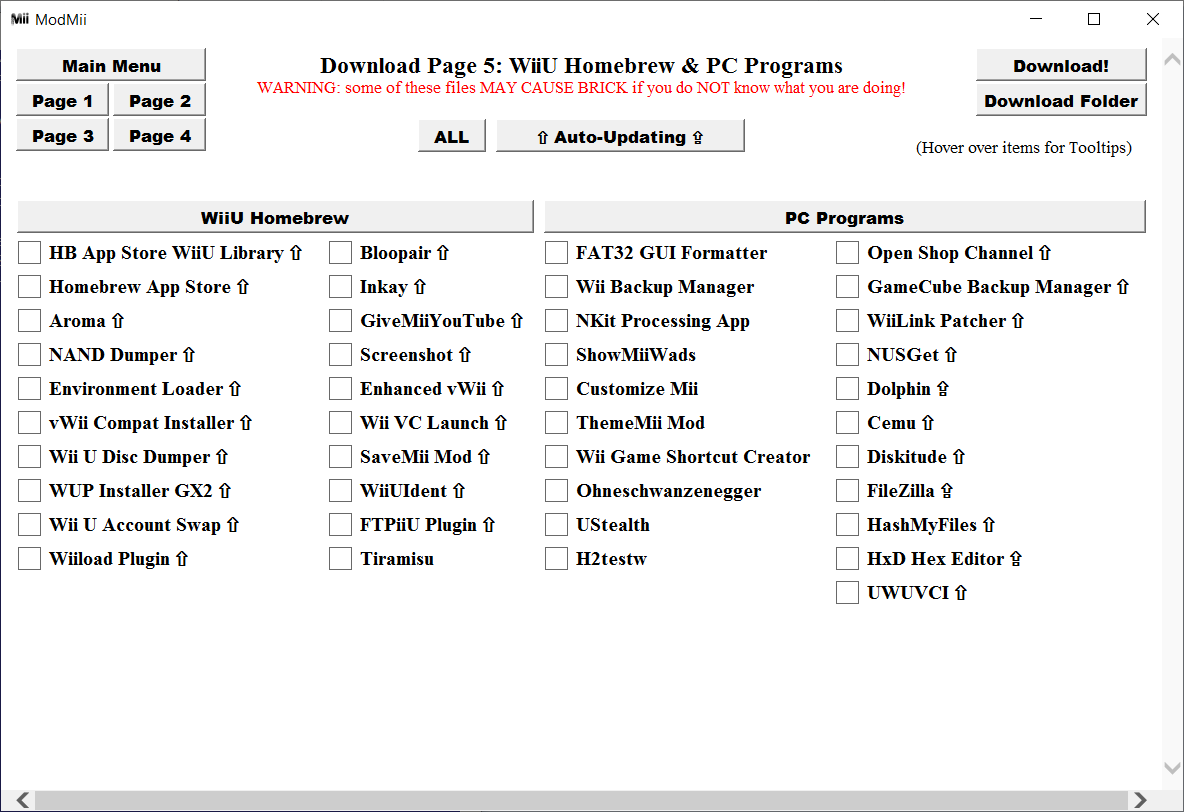Check the Ohneschwanzenegger box
Viewport: 1184px width, 812px height.
coord(557,491)
